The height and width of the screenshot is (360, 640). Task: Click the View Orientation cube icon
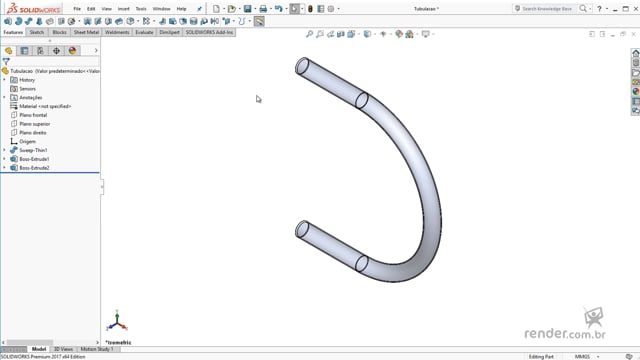click(x=351, y=34)
